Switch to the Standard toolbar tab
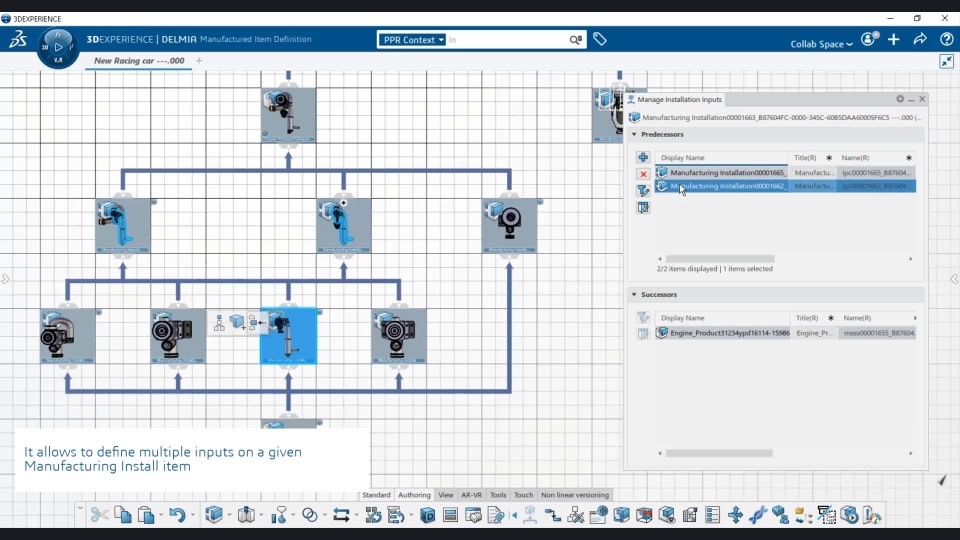960x540 pixels. 376,495
